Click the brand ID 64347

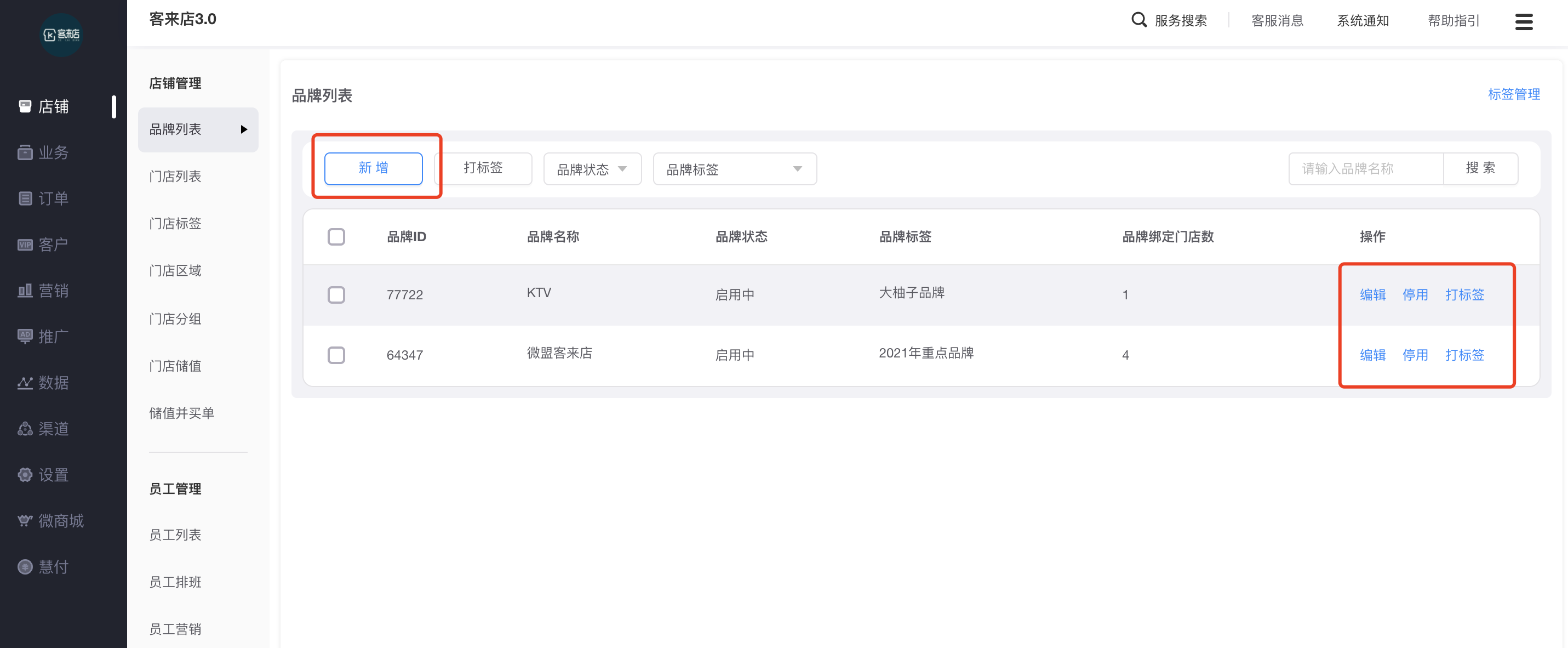(x=405, y=356)
